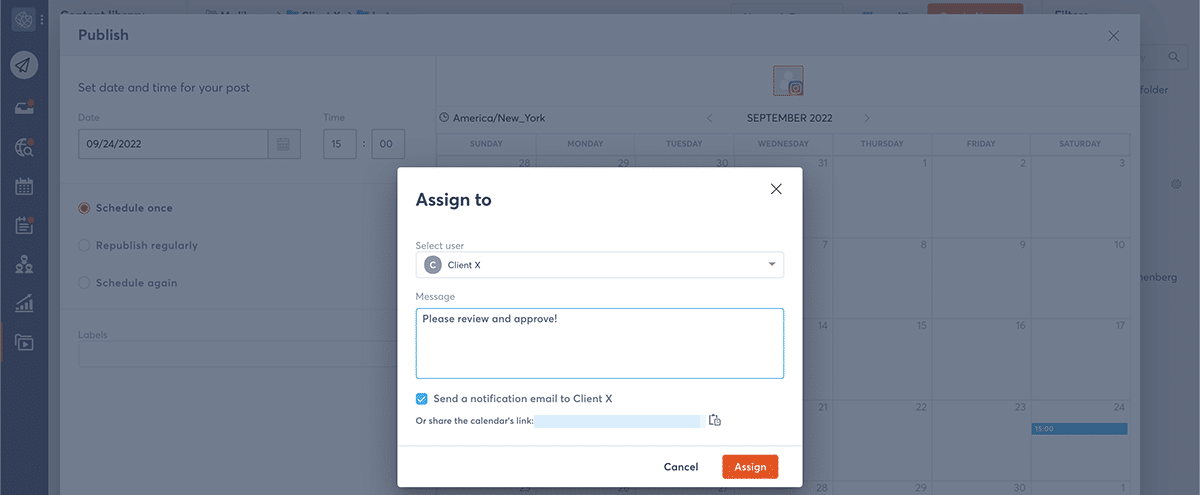Select the Schedule once radio button
The height and width of the screenshot is (495, 1200).
point(85,208)
